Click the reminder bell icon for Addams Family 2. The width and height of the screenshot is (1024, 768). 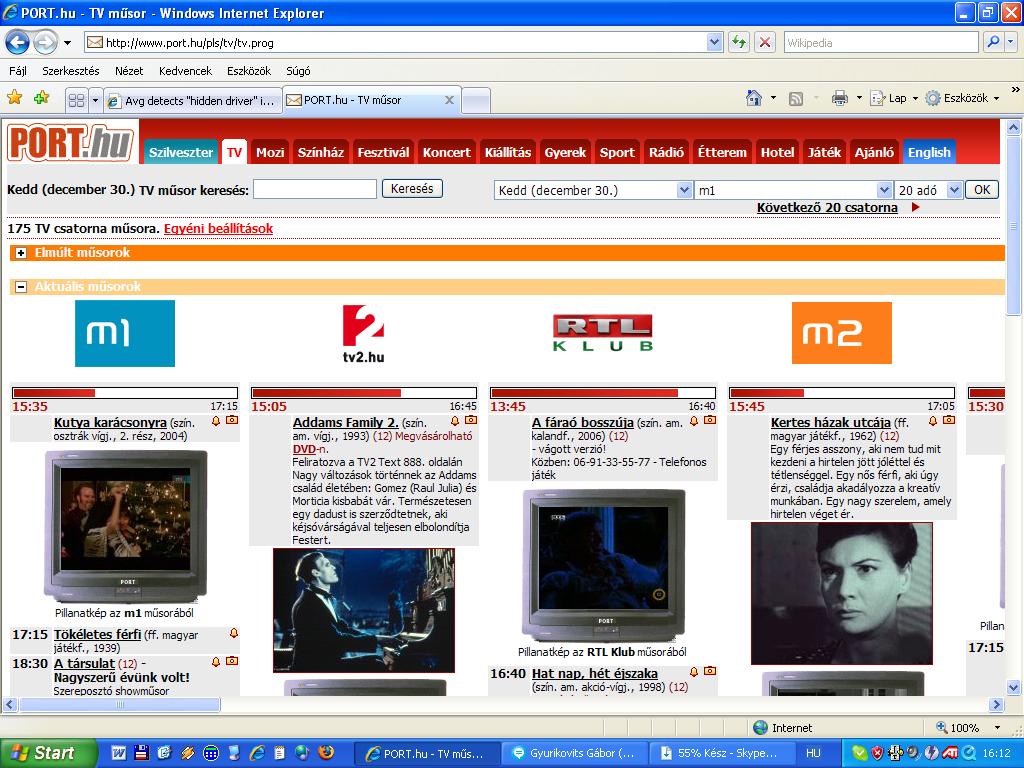455,421
